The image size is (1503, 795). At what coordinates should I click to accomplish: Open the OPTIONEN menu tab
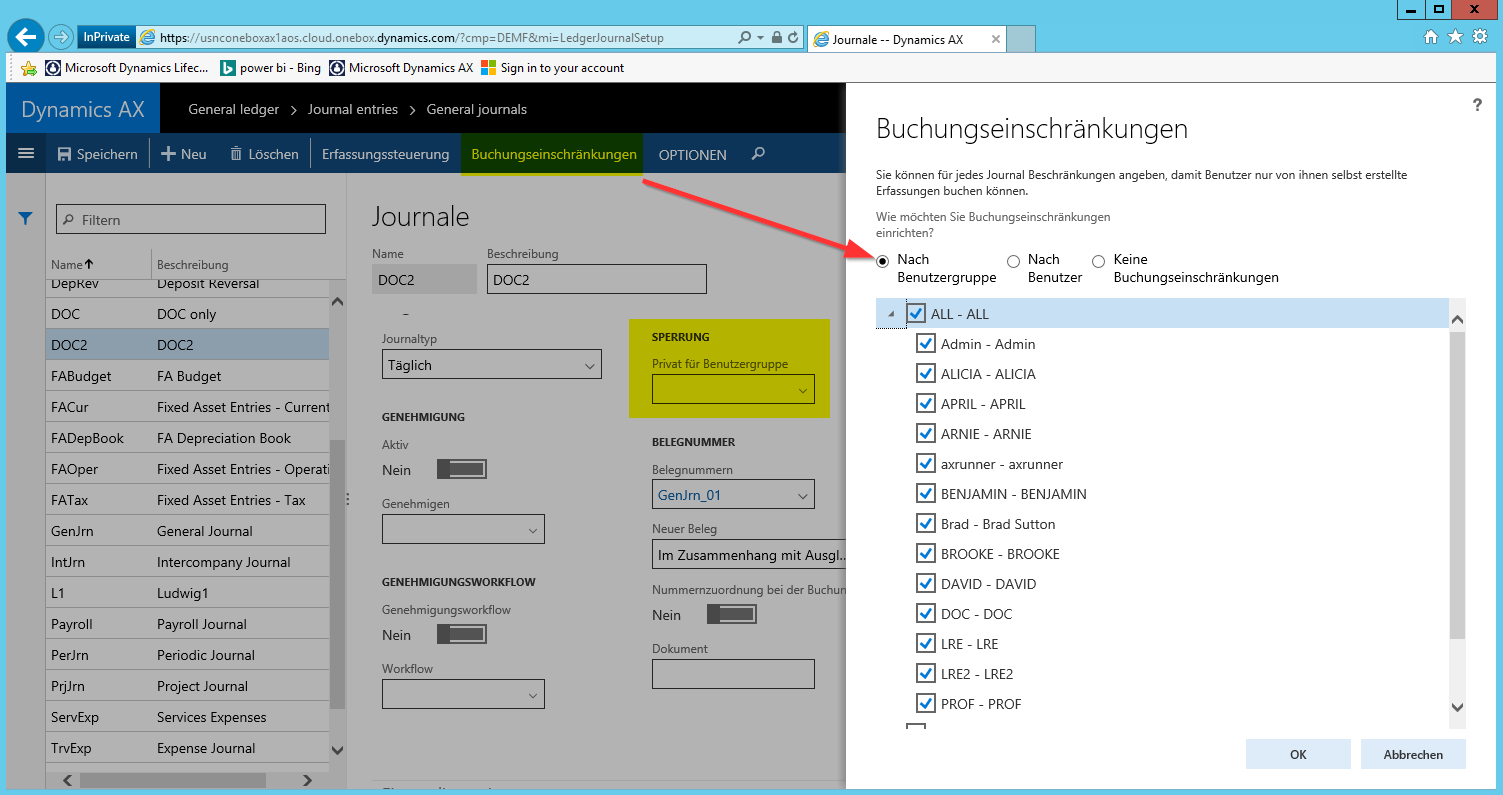[x=692, y=155]
